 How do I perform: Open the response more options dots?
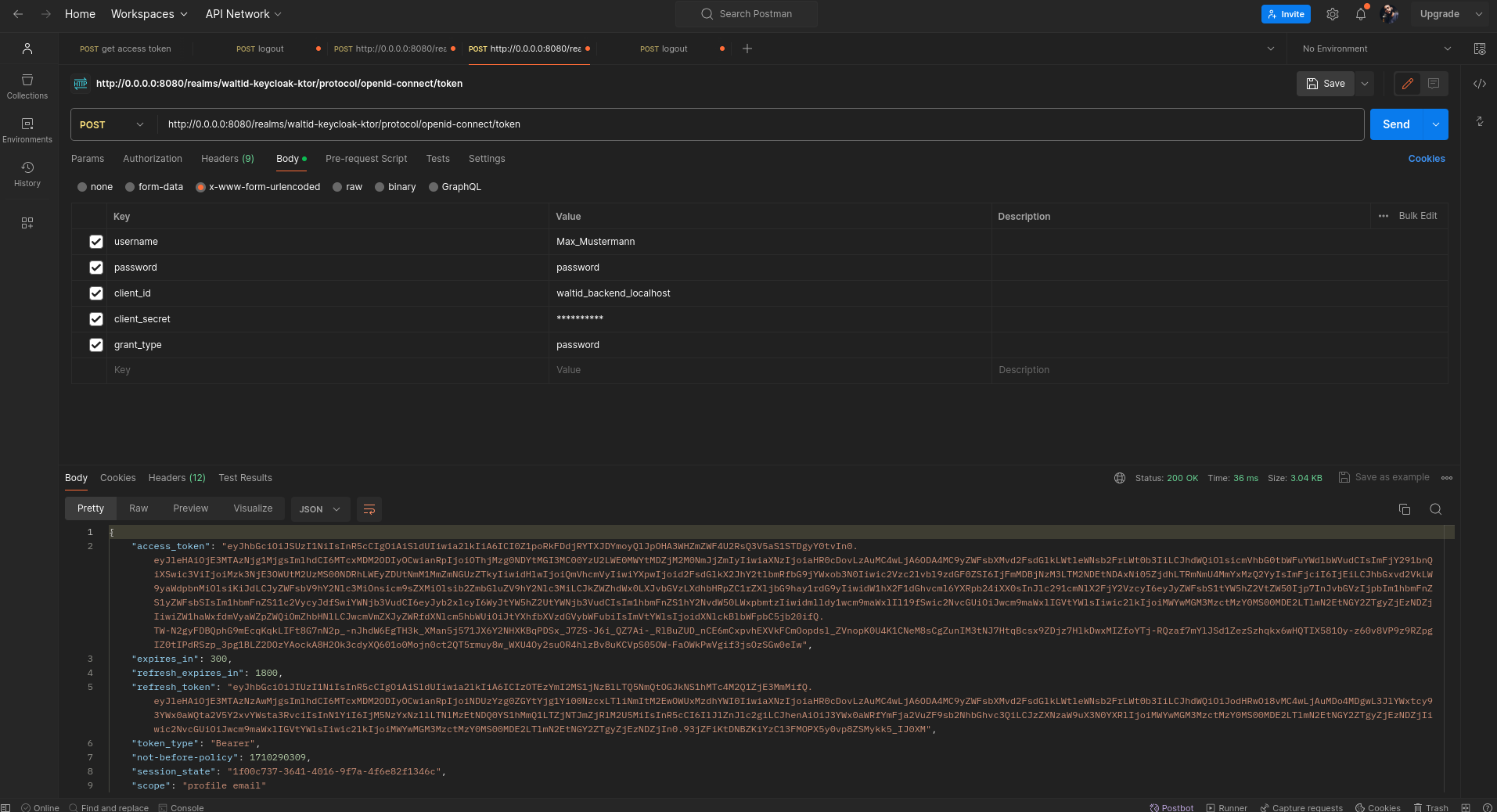click(1447, 478)
